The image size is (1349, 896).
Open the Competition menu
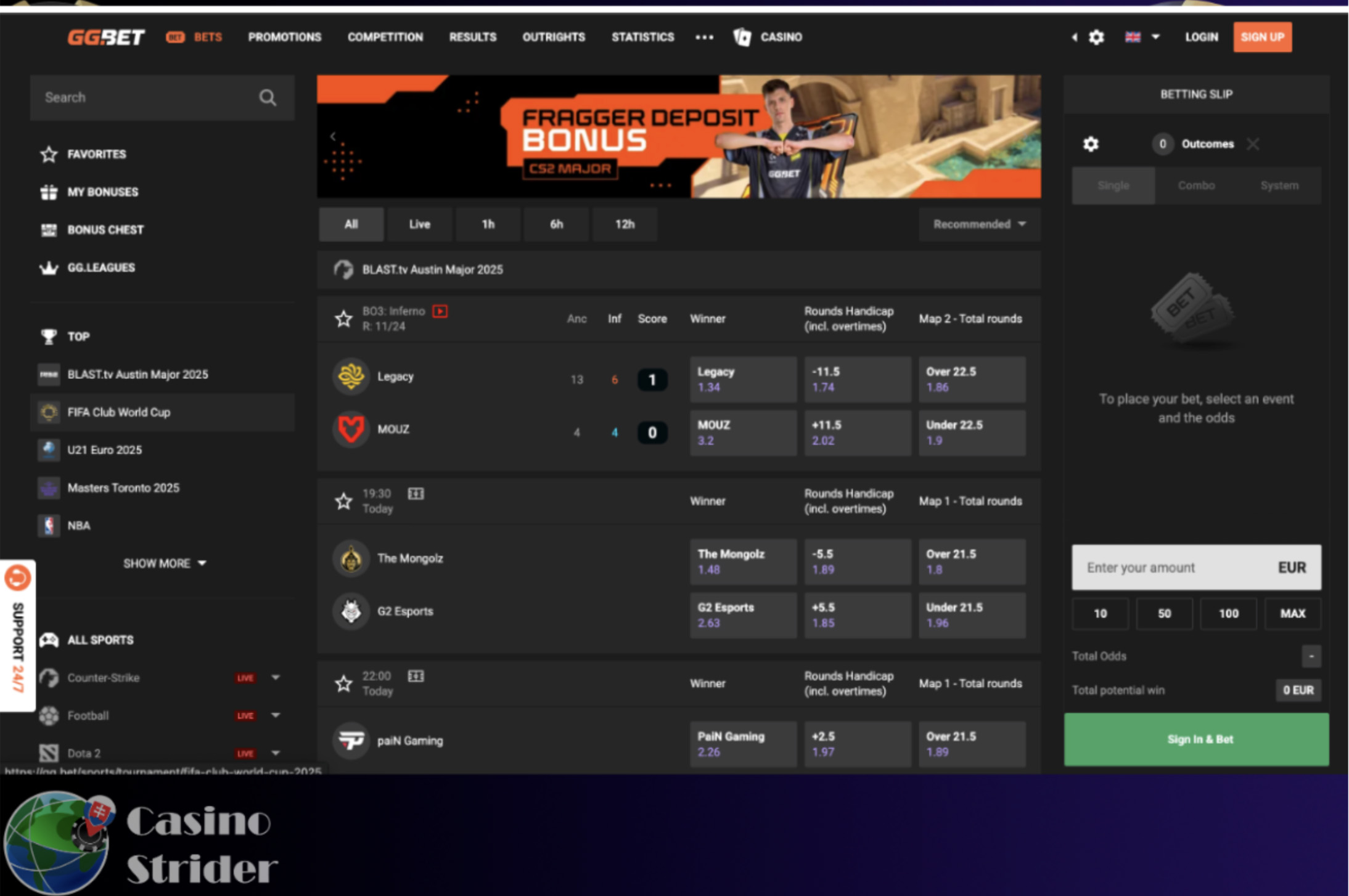pos(385,38)
